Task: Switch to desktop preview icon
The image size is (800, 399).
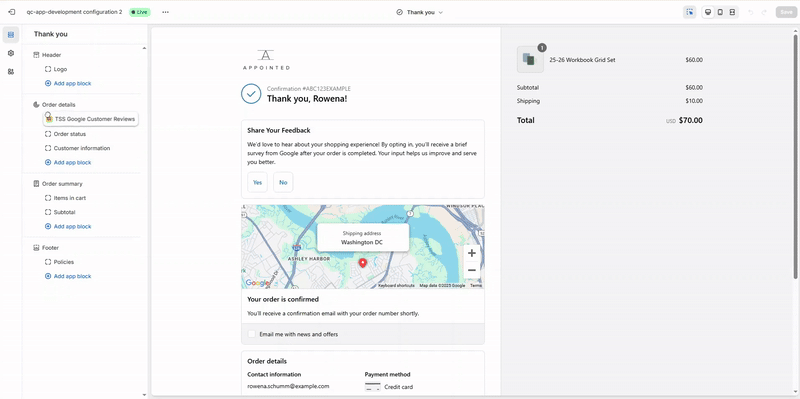Action: pyautogui.click(x=708, y=12)
